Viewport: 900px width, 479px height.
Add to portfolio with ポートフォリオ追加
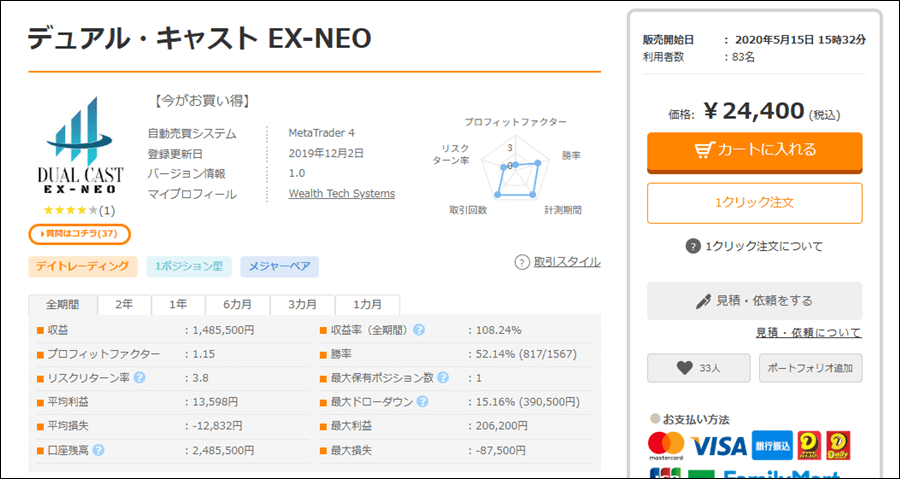tap(810, 368)
